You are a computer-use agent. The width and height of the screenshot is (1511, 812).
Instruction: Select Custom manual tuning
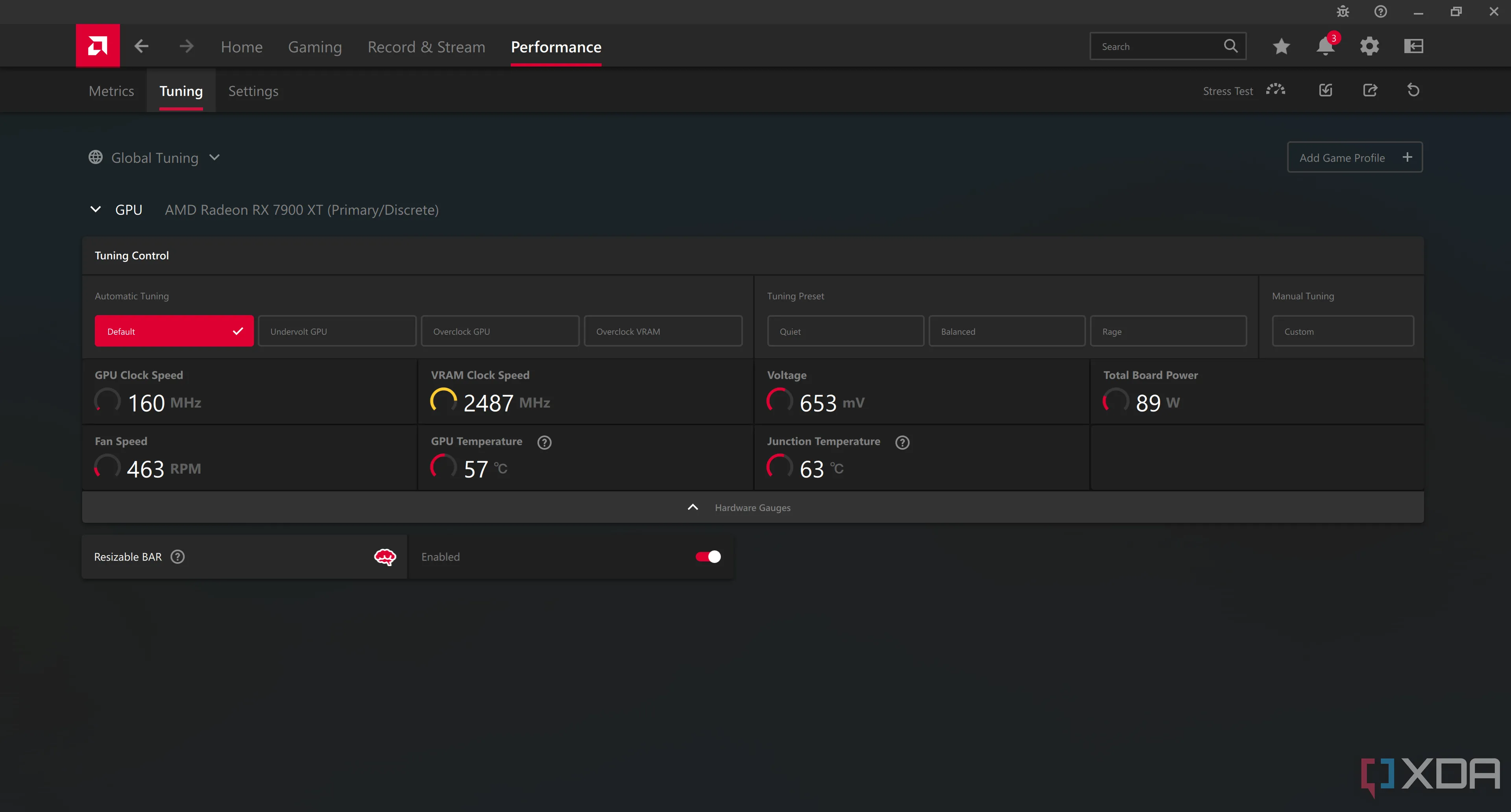pos(1343,331)
